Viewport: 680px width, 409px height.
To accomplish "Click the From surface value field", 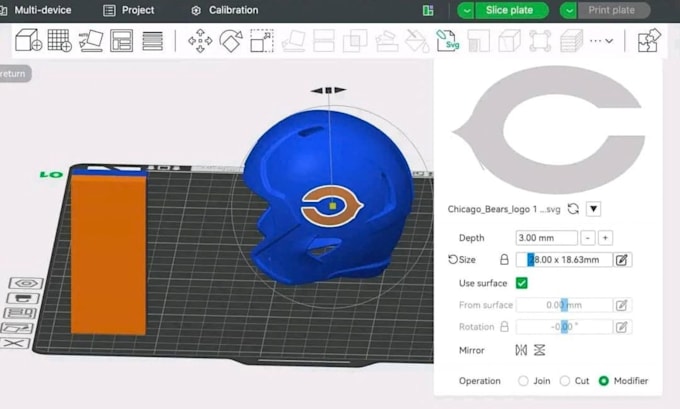I will pyautogui.click(x=564, y=305).
